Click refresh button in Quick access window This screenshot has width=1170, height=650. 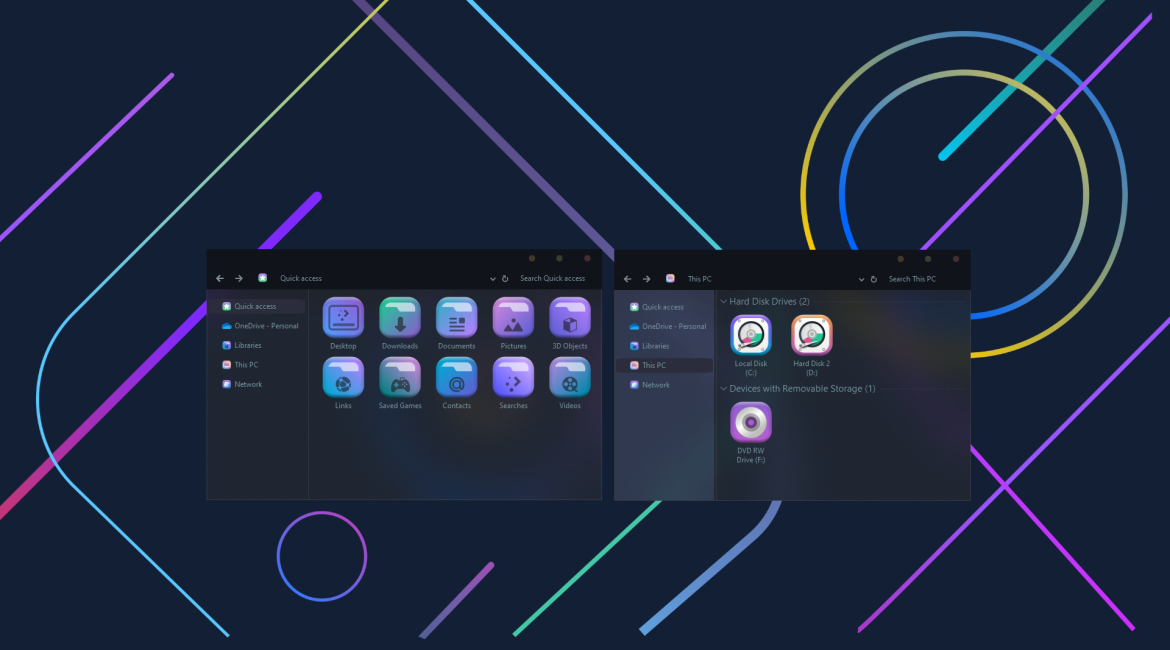click(505, 279)
